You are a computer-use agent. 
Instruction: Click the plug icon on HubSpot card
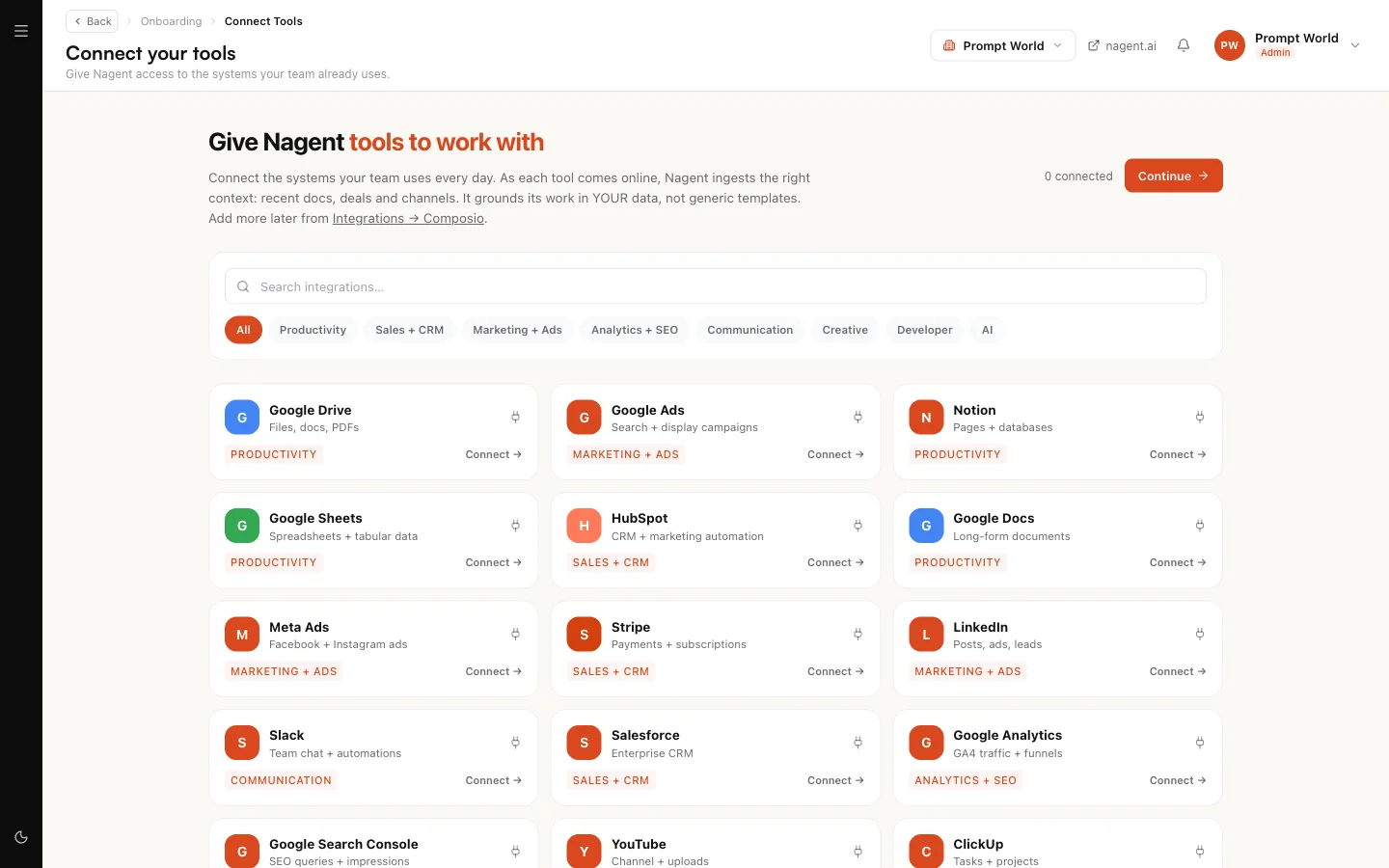[x=858, y=526]
